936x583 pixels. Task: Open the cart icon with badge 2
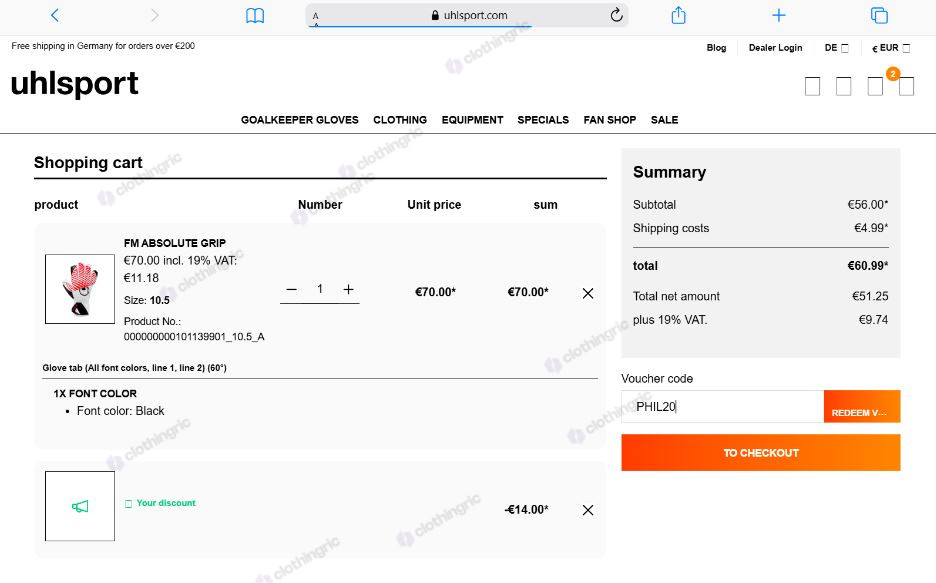tap(906, 85)
